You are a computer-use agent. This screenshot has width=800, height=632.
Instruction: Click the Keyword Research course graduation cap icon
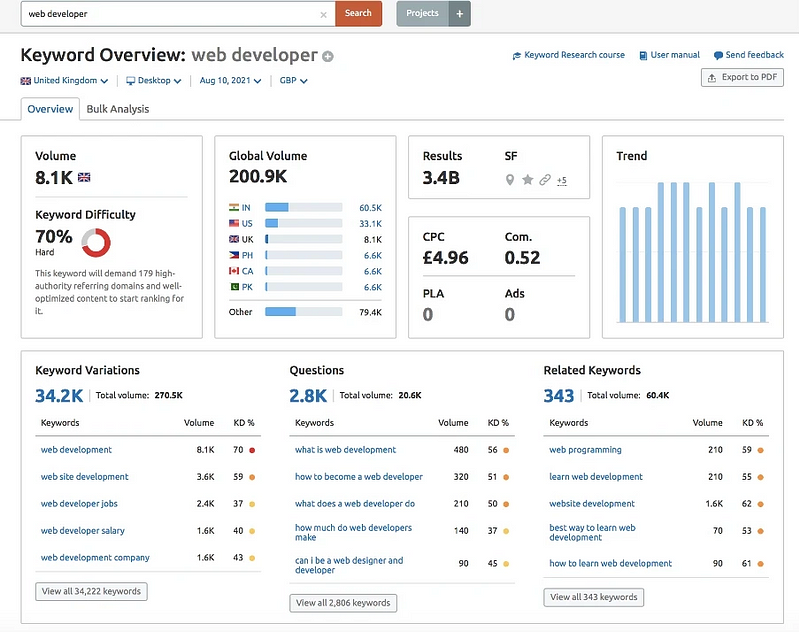517,55
